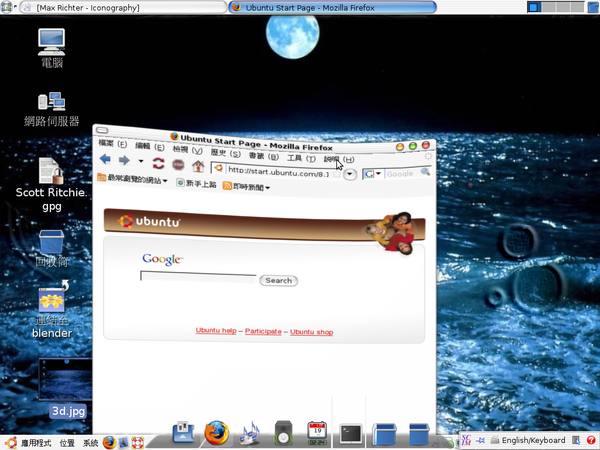Click the lifebuoy help icon in bottom panel
The height and width of the screenshot is (450, 600).
pyautogui.click(x=138, y=443)
